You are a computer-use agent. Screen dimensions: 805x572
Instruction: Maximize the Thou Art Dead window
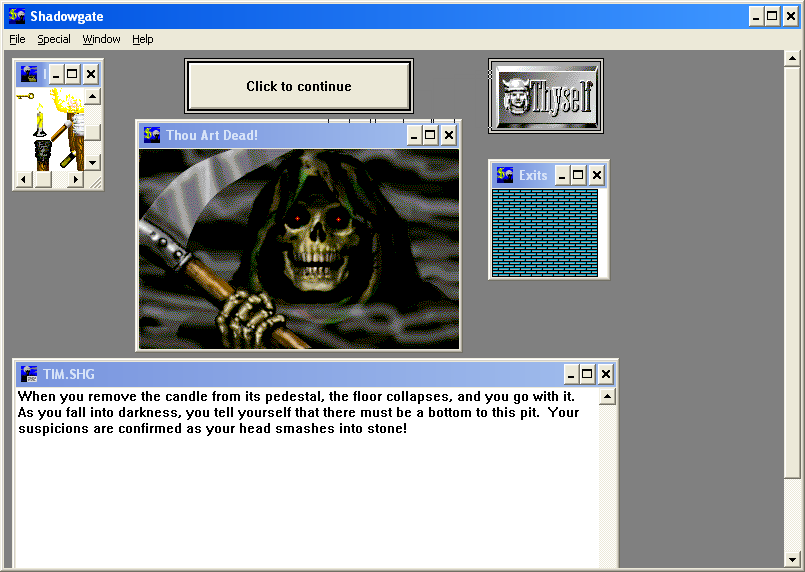click(x=430, y=135)
